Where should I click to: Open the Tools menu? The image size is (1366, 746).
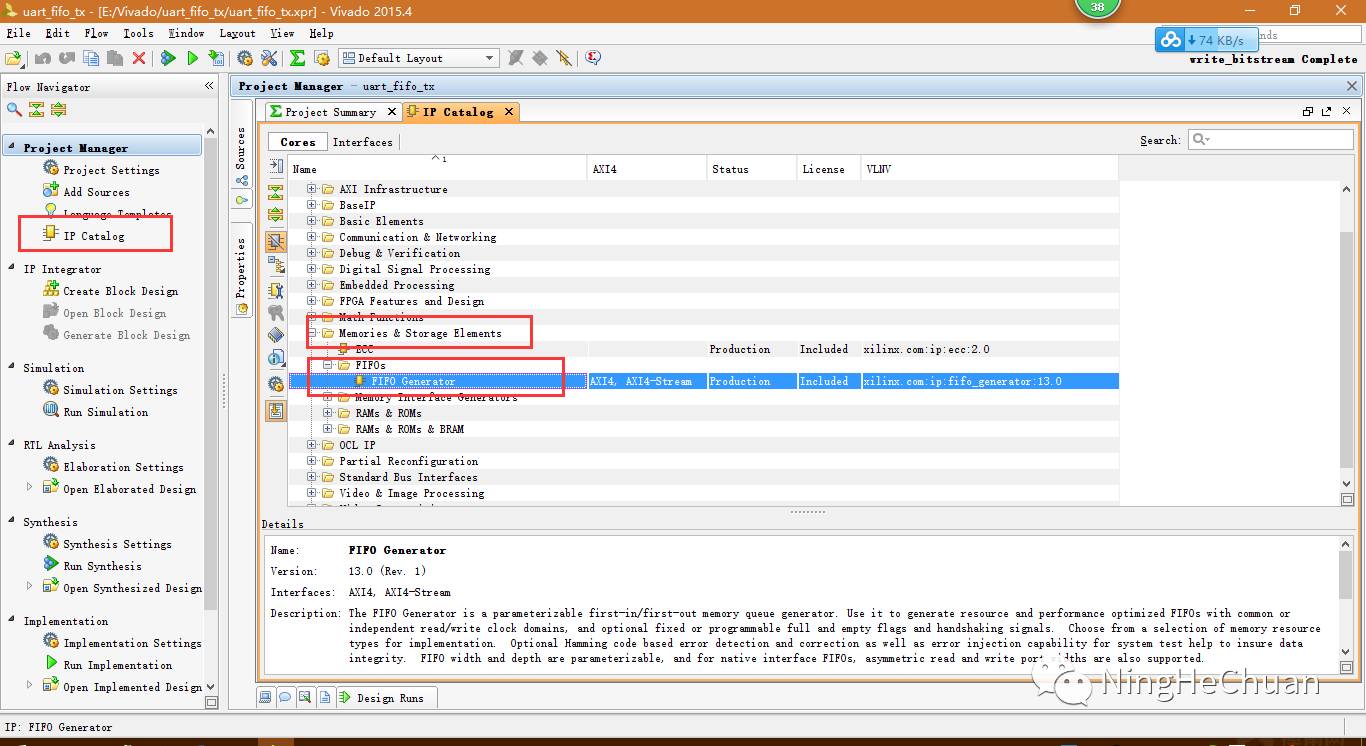pyautogui.click(x=138, y=33)
